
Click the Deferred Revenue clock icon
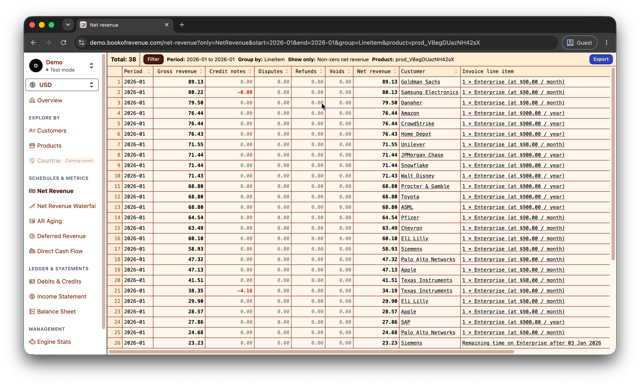coord(32,236)
